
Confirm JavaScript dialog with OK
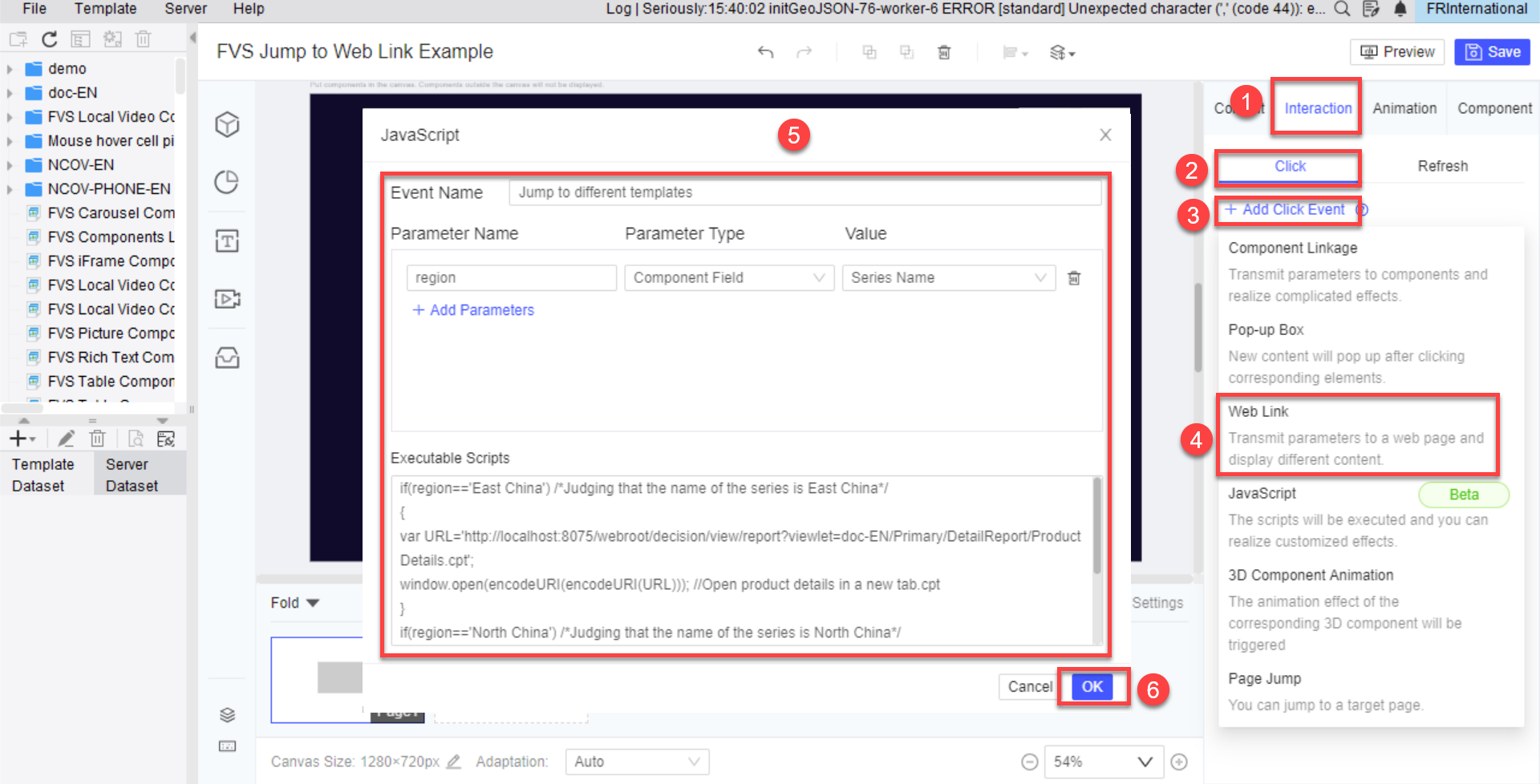click(x=1092, y=686)
